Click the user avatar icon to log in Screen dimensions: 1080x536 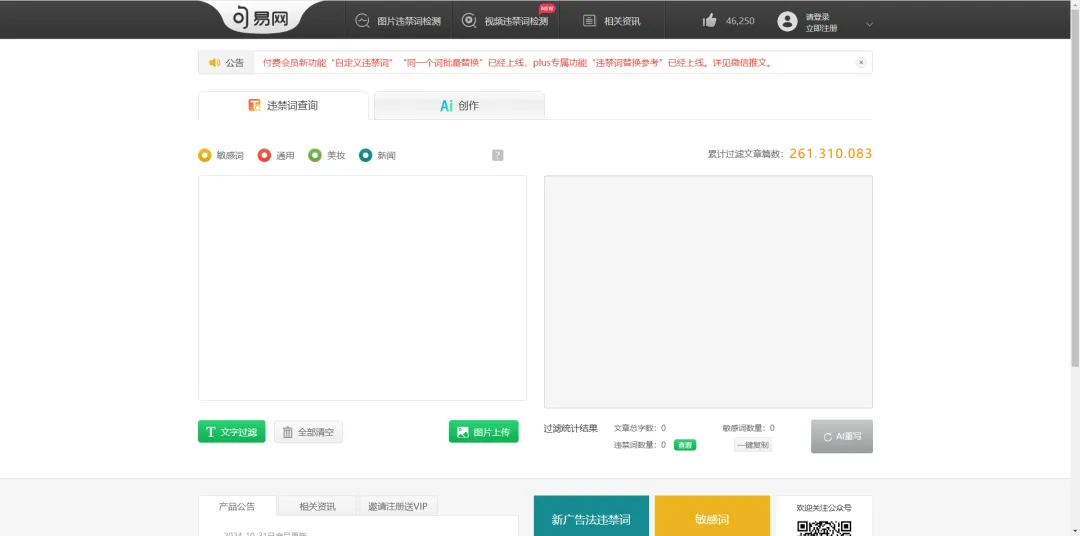click(x=787, y=21)
